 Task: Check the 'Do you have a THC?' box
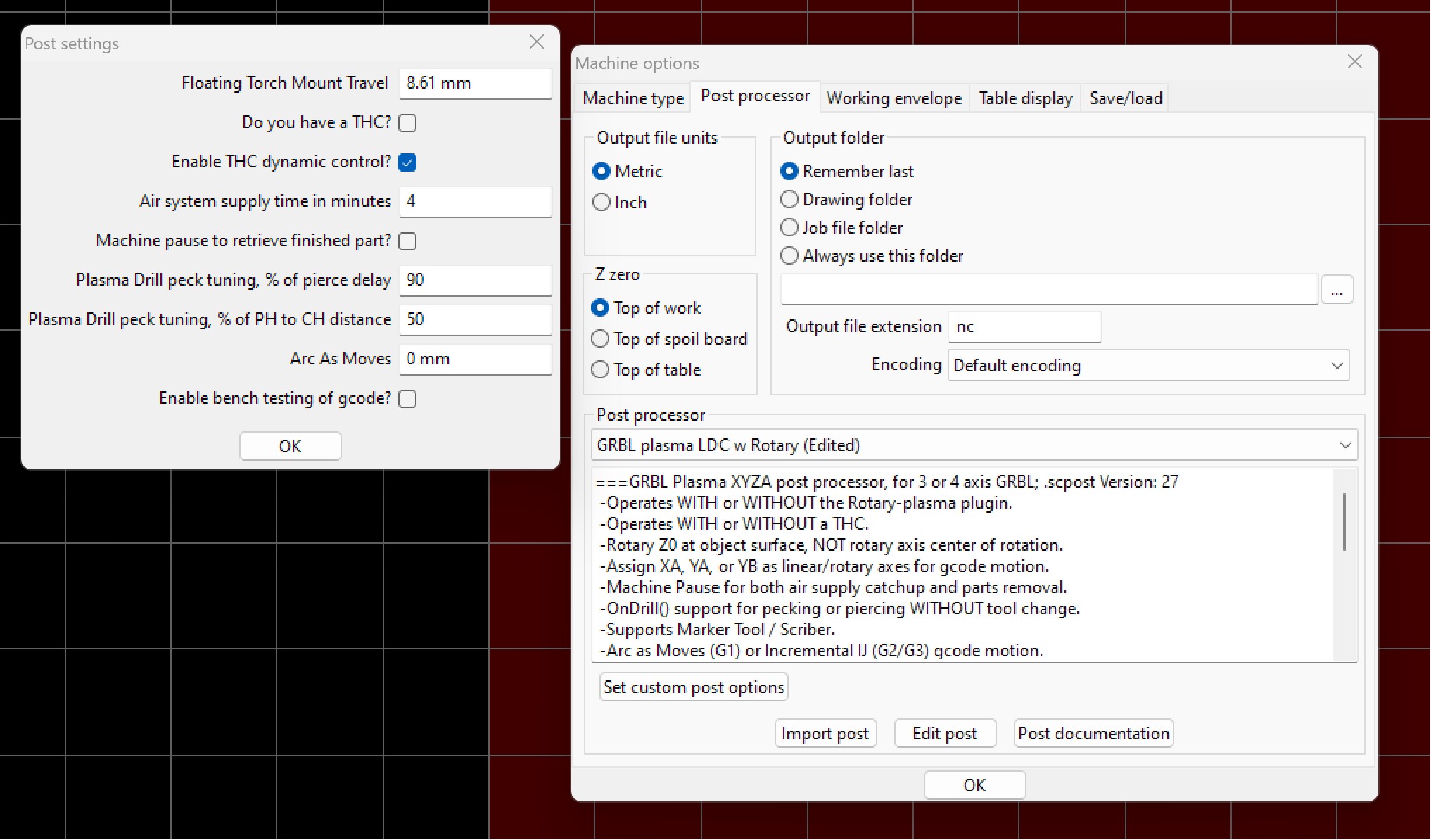pyautogui.click(x=407, y=123)
